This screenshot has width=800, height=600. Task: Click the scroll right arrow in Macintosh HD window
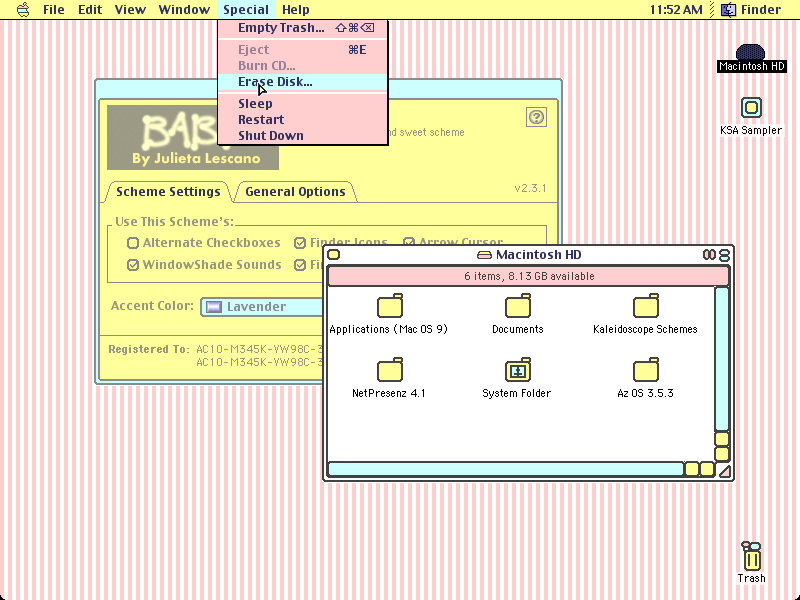click(x=707, y=469)
